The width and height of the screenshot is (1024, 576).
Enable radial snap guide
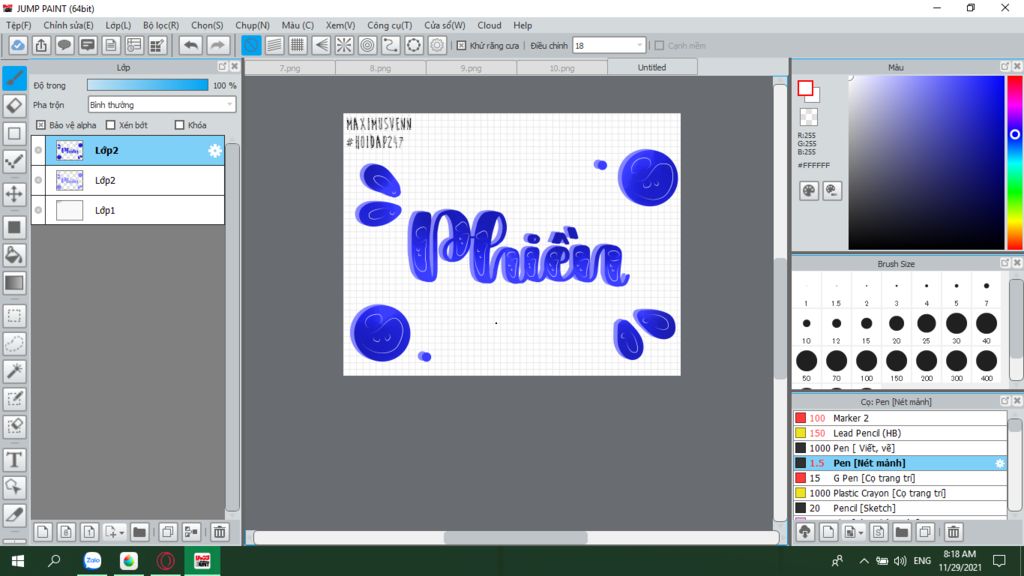tap(344, 45)
